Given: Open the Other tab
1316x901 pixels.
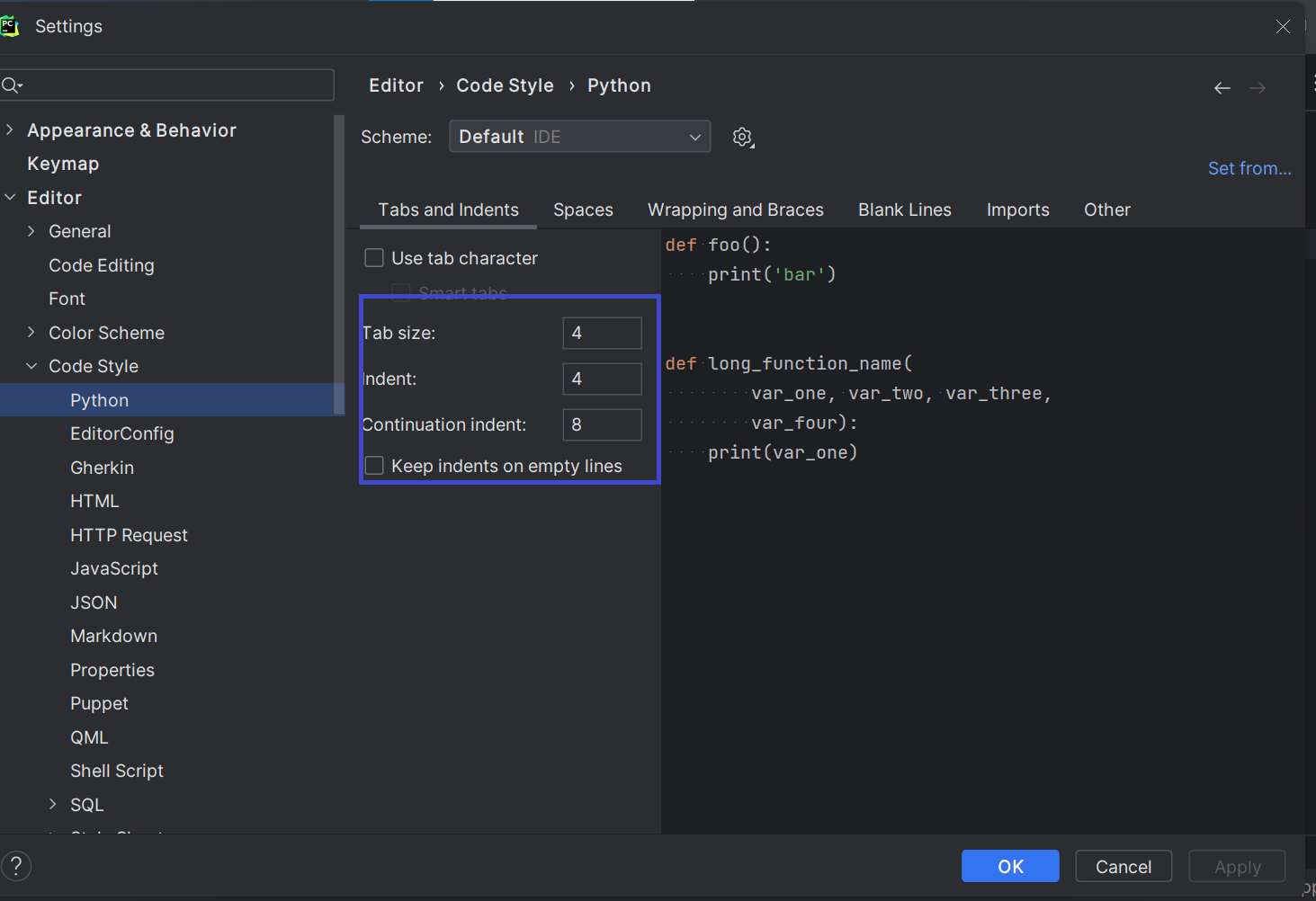Looking at the screenshot, I should [1106, 210].
